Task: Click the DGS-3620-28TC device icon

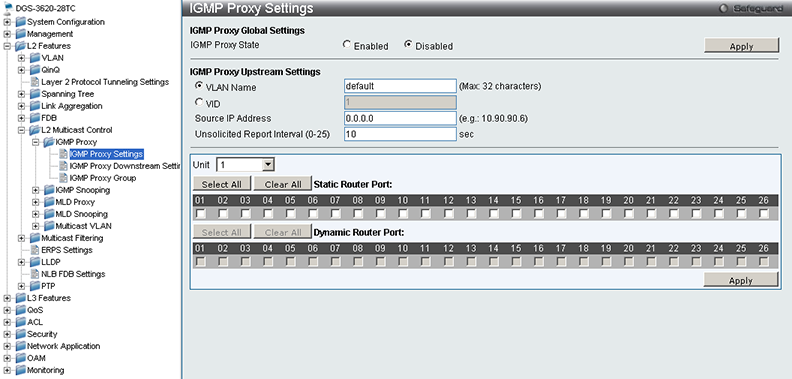Action: tap(9, 8)
